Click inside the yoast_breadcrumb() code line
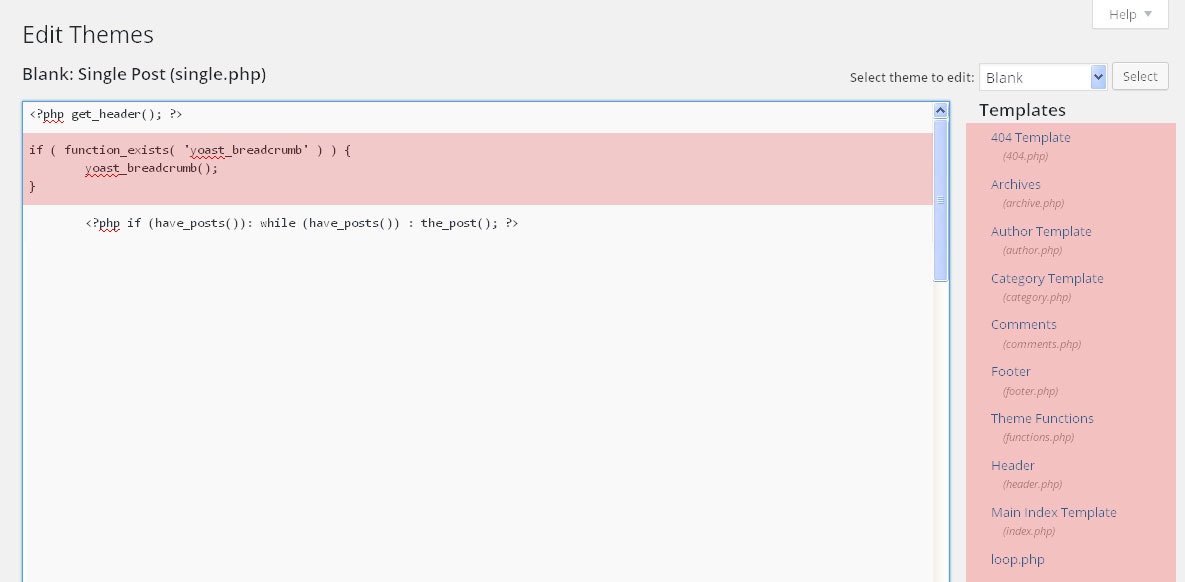Screen dimensions: 1185x582 tap(151, 168)
